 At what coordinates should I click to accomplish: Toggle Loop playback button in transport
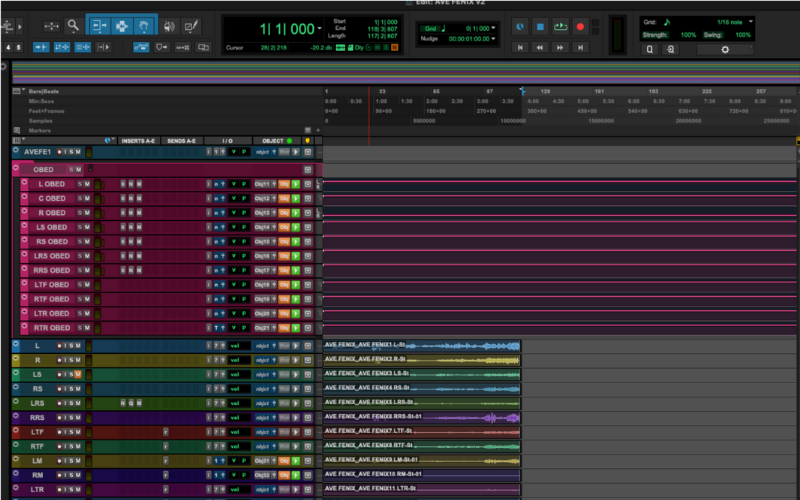tap(560, 26)
